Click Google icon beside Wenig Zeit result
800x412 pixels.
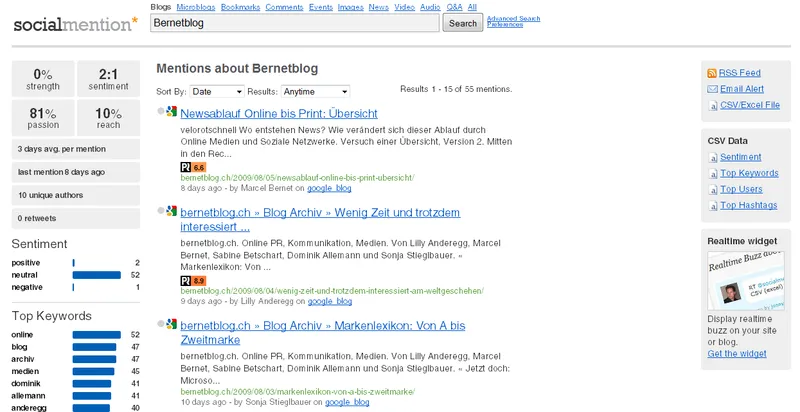tap(171, 211)
